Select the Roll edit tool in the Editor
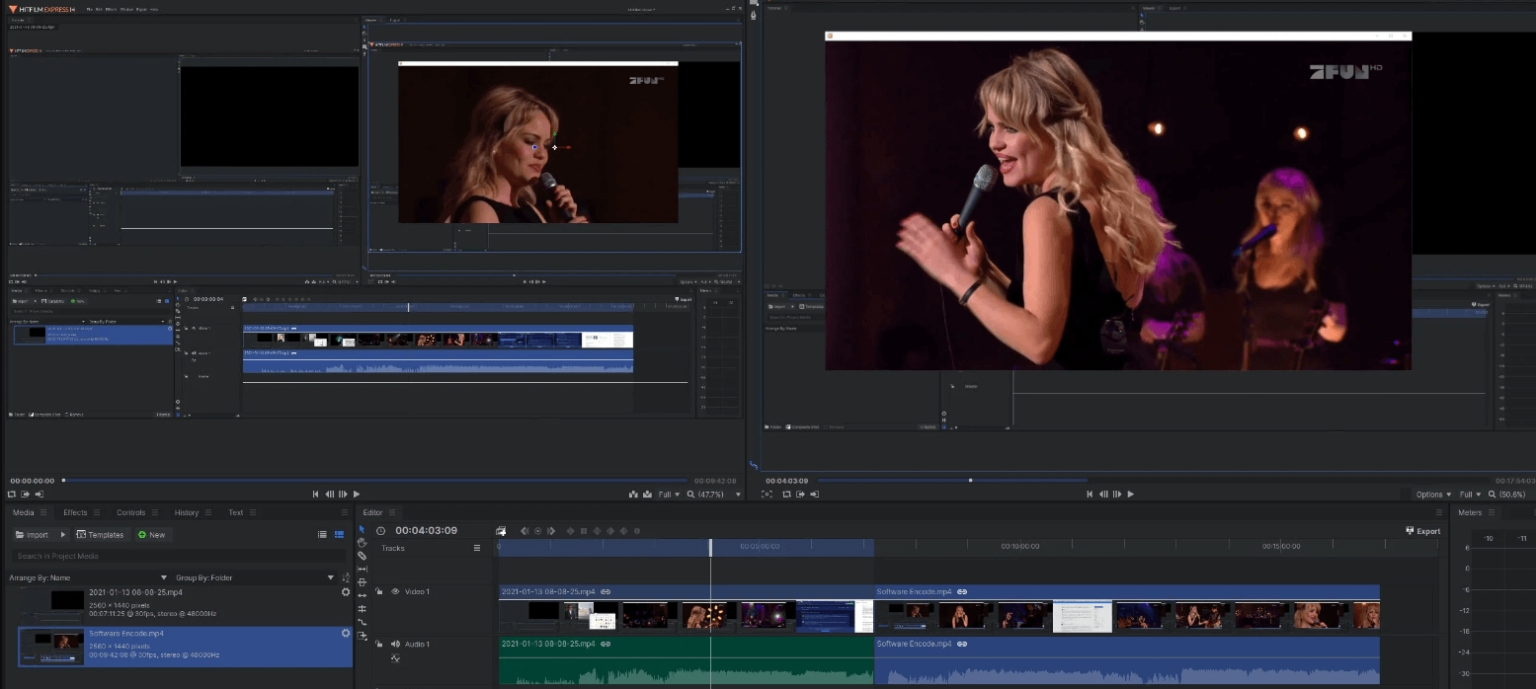The height and width of the screenshot is (689, 1536). tap(362, 608)
